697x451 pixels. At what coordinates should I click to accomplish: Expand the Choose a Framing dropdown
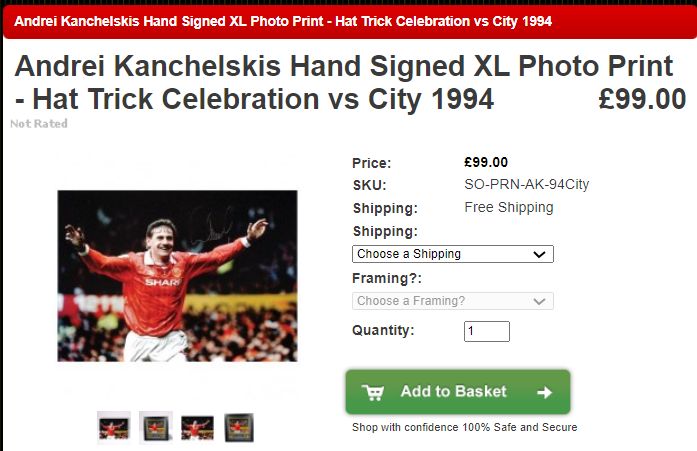pos(453,301)
